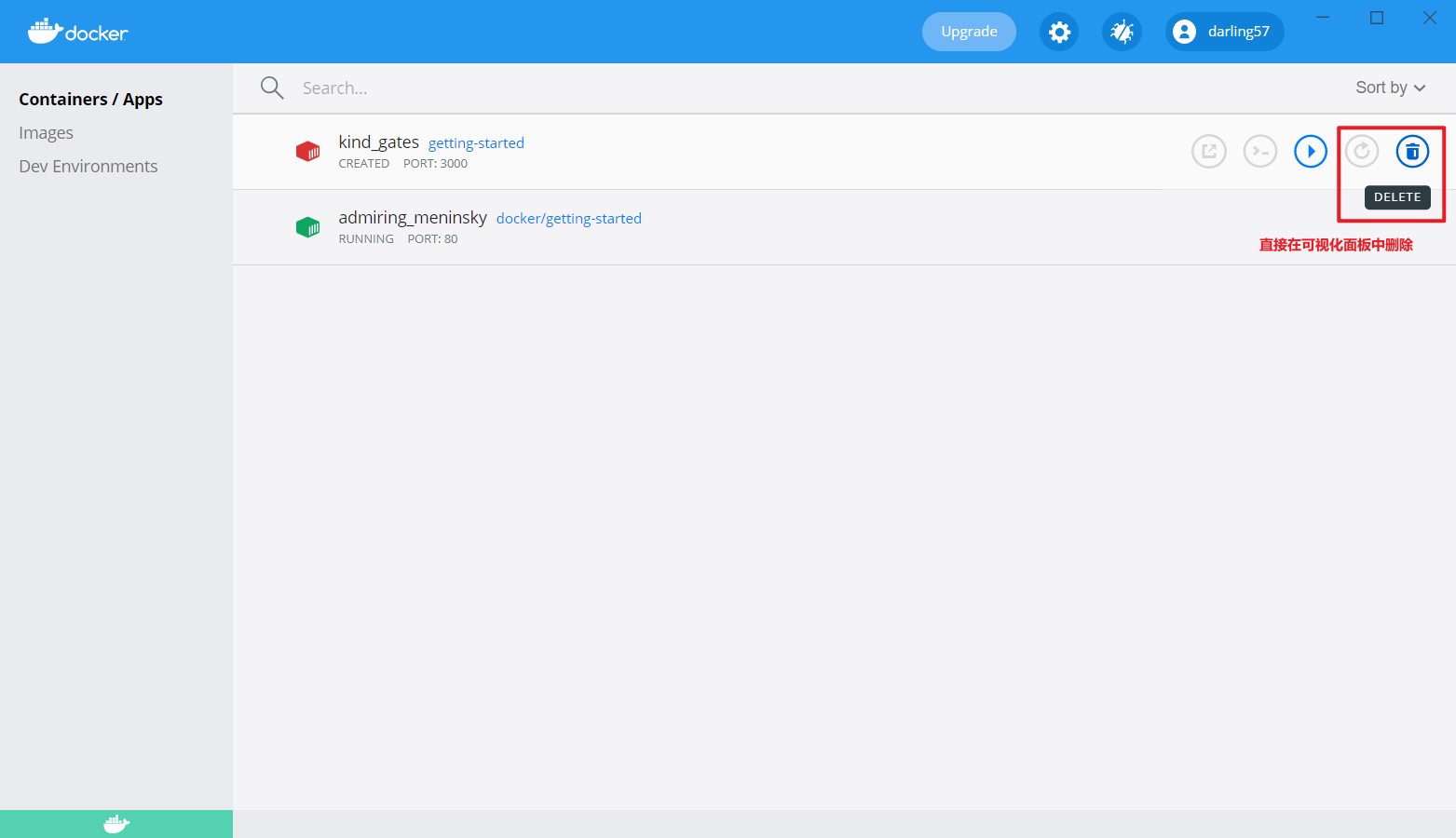
Task: Click green container icon of admiring_meninsky
Action: pos(307,226)
